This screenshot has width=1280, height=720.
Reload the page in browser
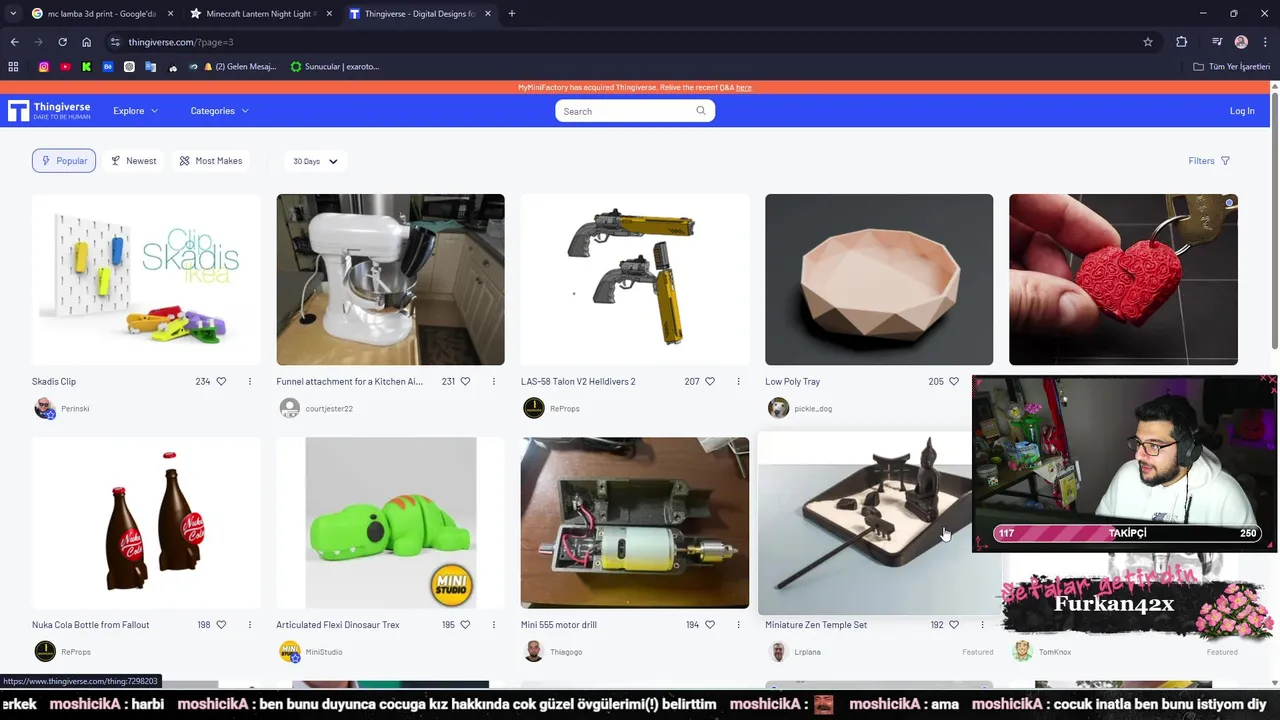tap(62, 42)
